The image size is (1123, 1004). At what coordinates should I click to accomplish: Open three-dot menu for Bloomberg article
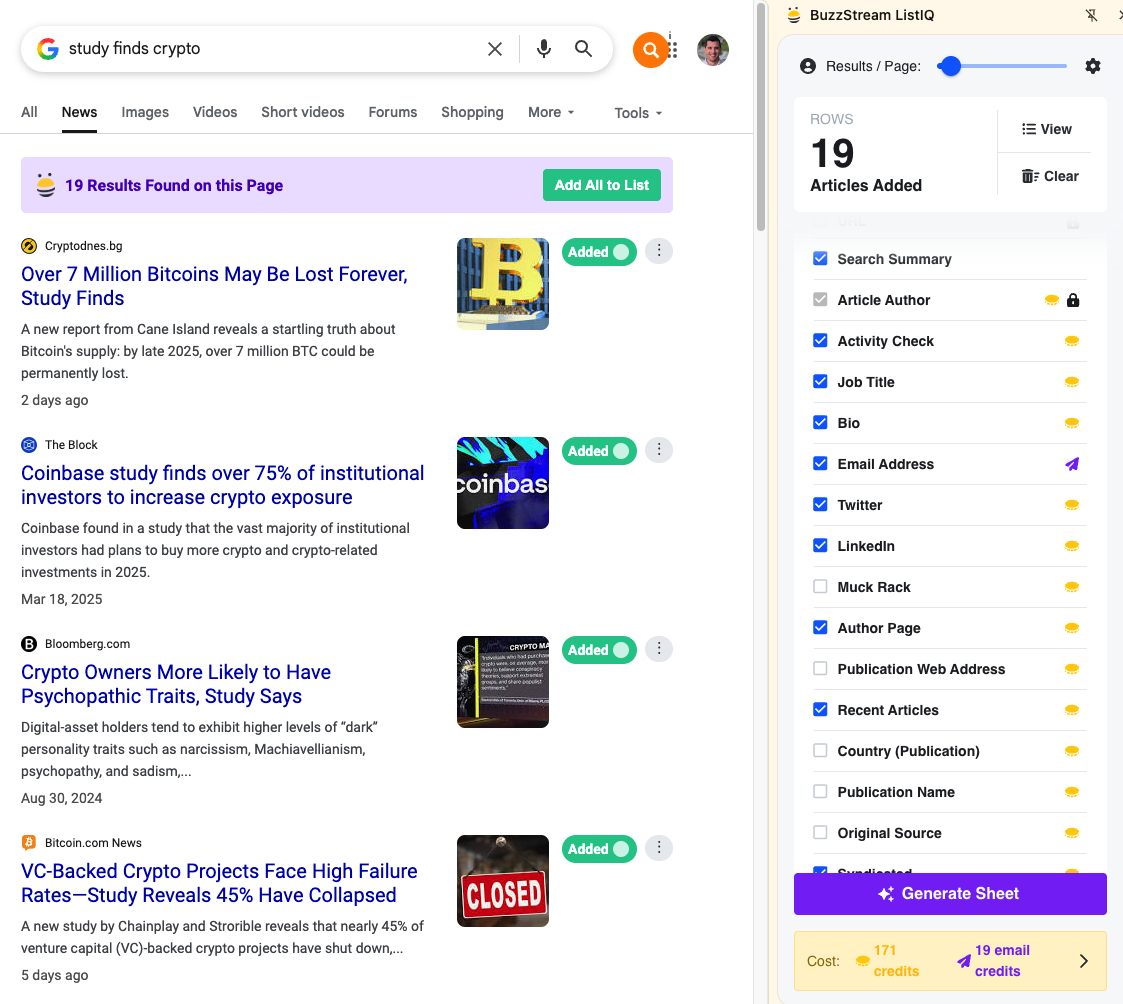coord(659,650)
